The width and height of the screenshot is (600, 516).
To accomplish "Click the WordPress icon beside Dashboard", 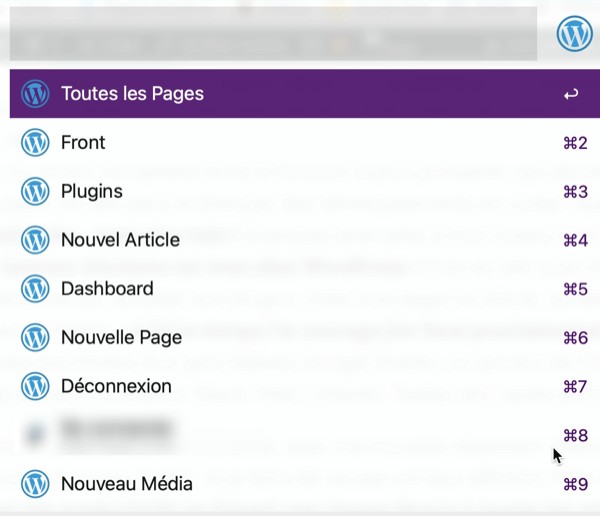I will click(35, 289).
